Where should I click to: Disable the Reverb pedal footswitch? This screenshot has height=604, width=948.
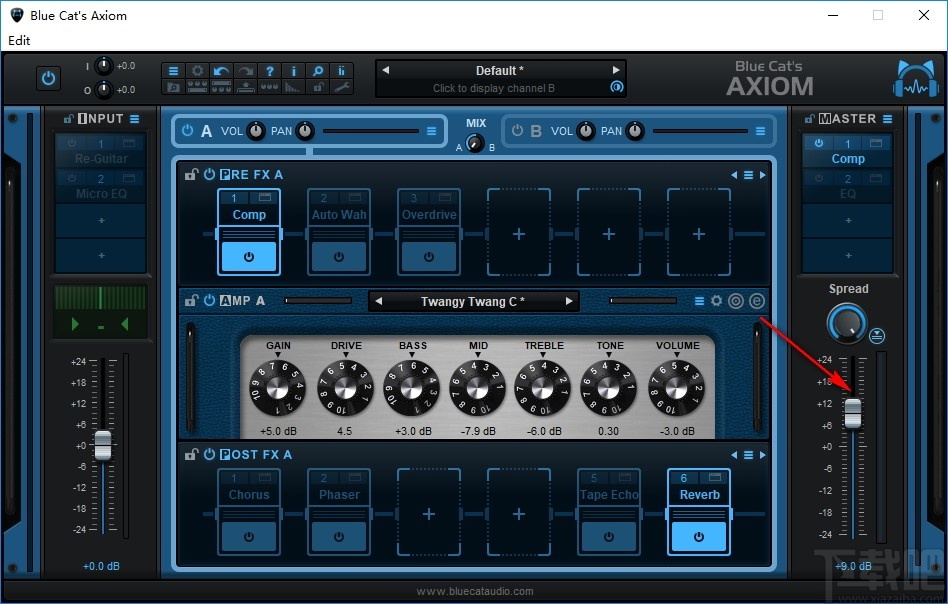(699, 537)
